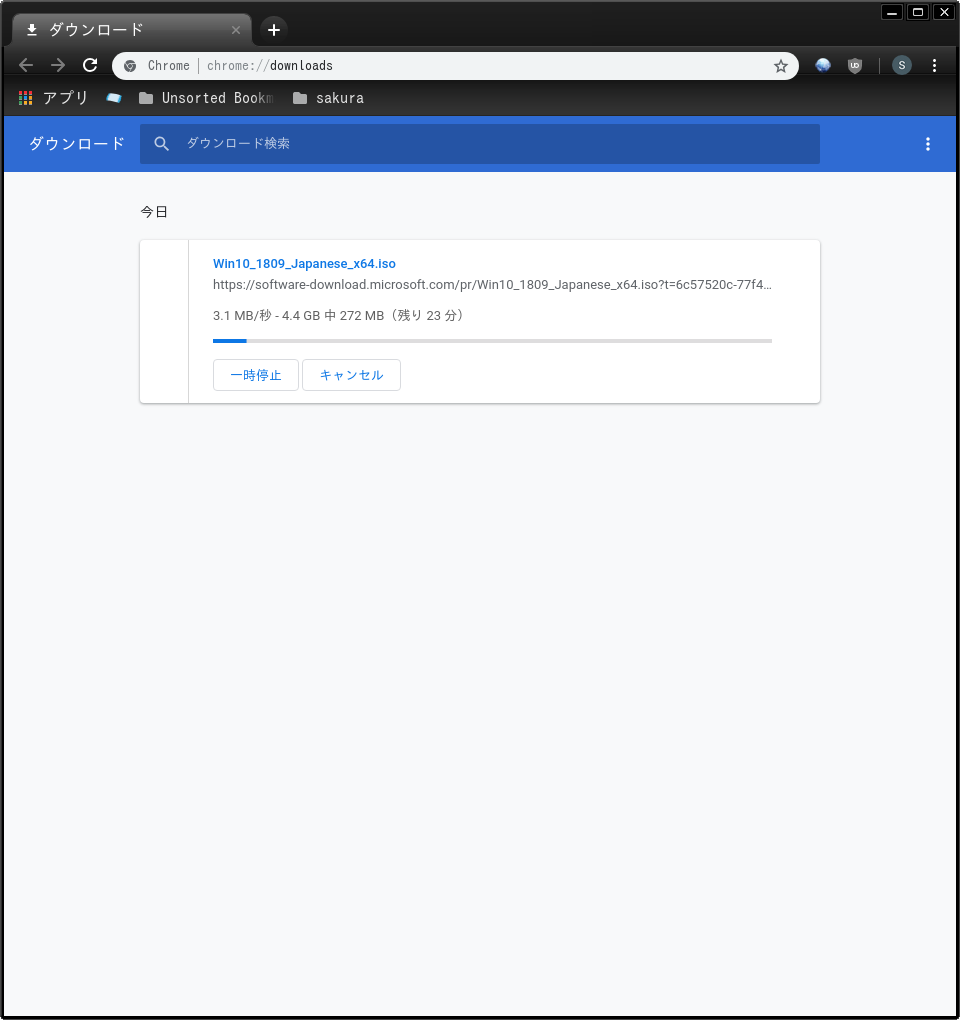The width and height of the screenshot is (960, 1020).
Task: Reload the downloads page
Action: tap(90, 65)
